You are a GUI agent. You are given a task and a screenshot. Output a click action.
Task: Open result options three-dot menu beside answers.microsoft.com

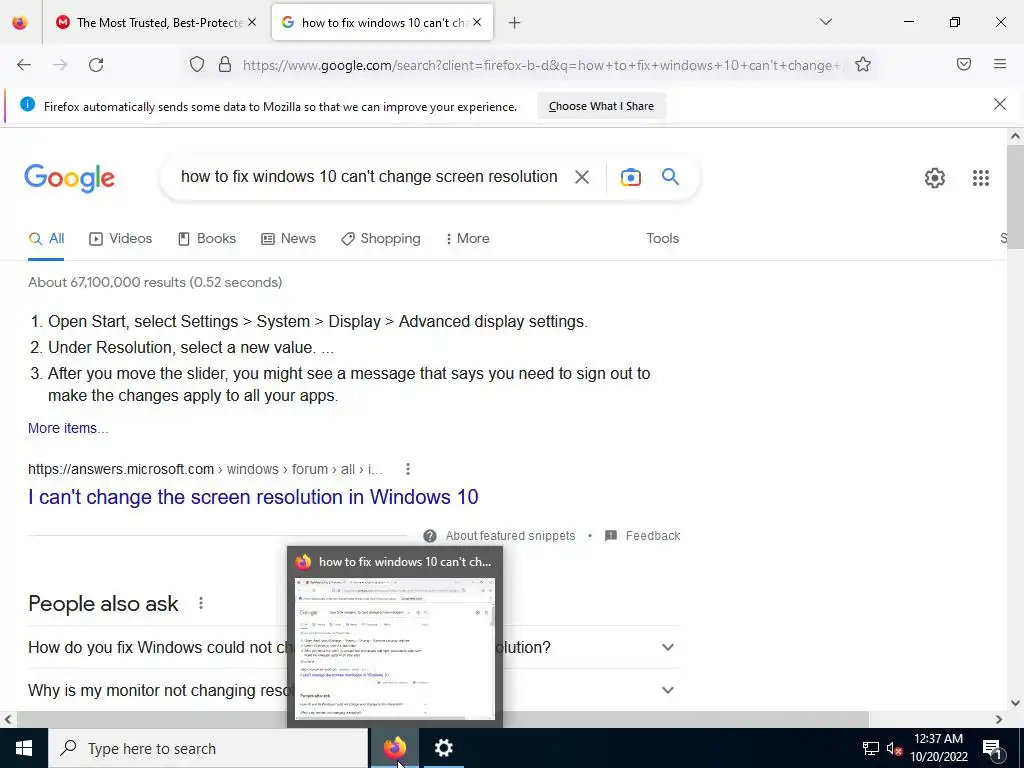(x=408, y=469)
